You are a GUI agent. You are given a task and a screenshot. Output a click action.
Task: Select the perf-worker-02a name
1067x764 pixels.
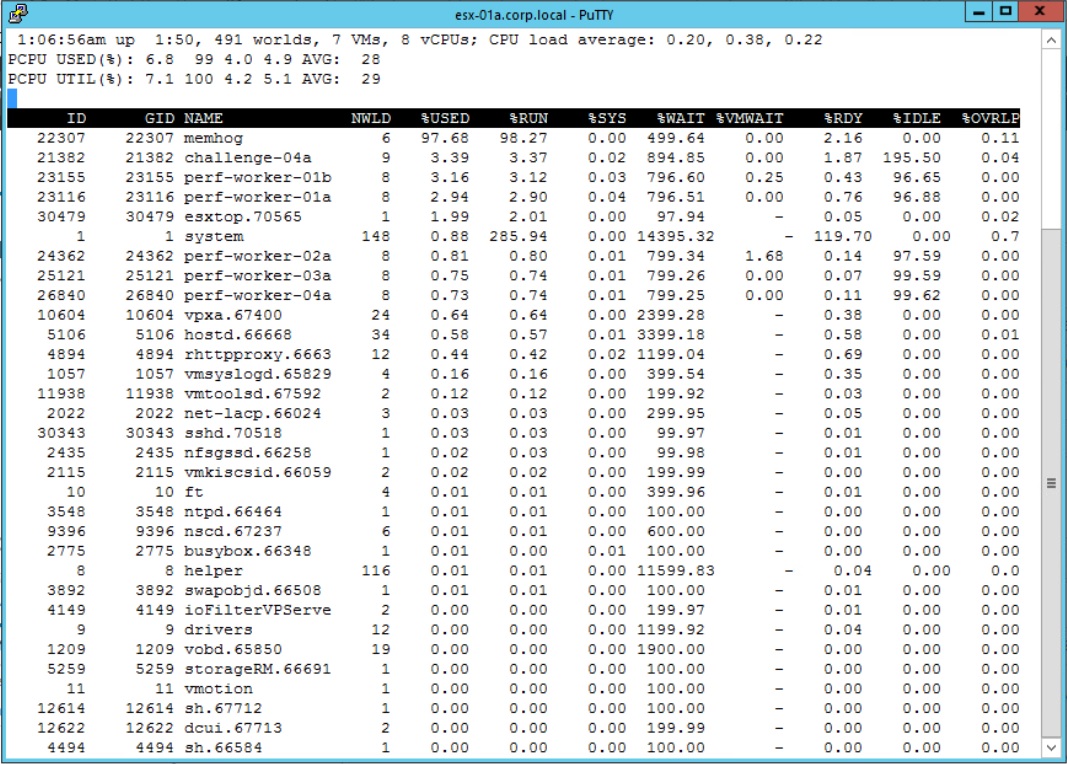[257, 256]
